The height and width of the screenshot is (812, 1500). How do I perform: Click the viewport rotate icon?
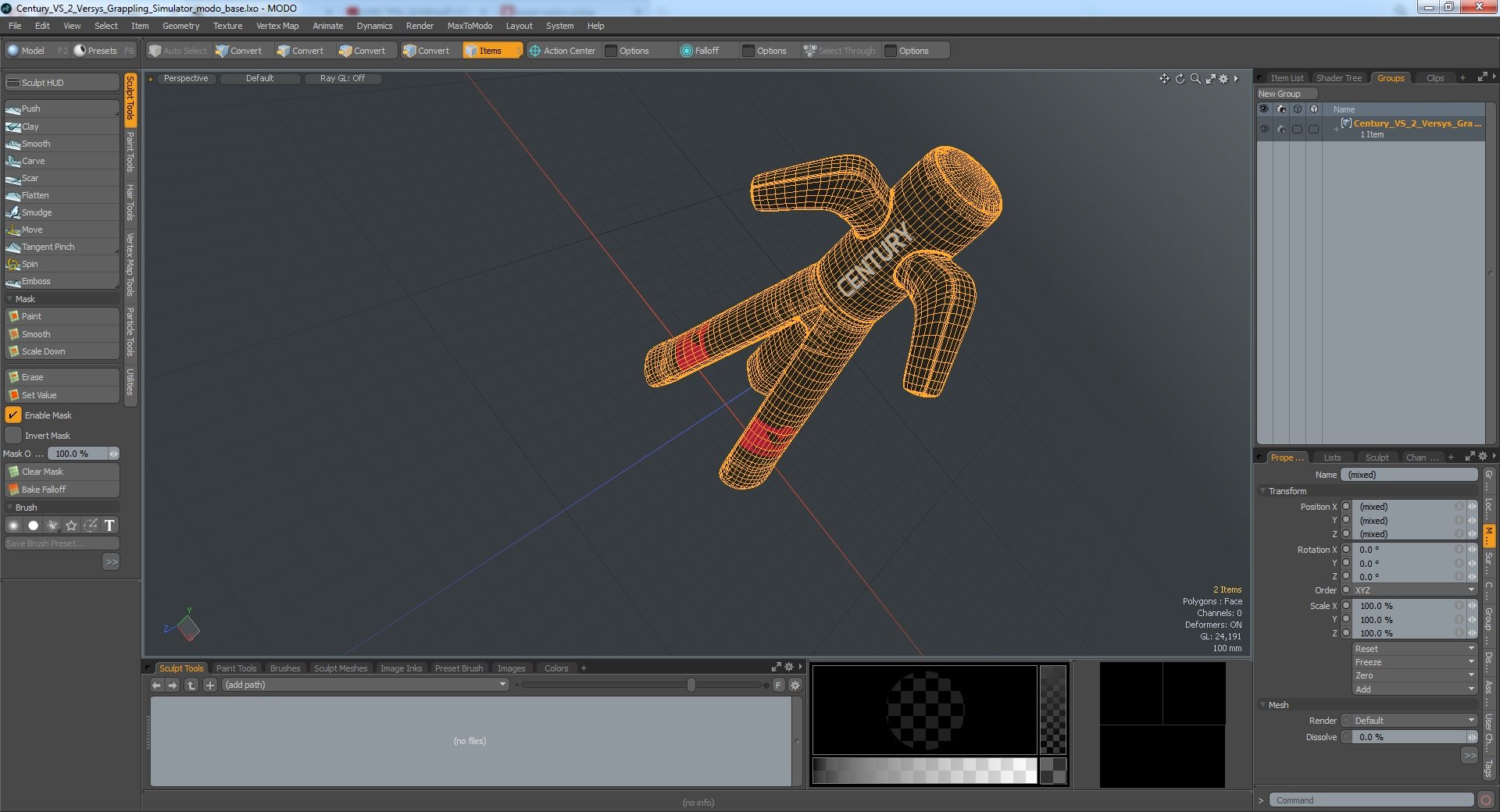1180,79
